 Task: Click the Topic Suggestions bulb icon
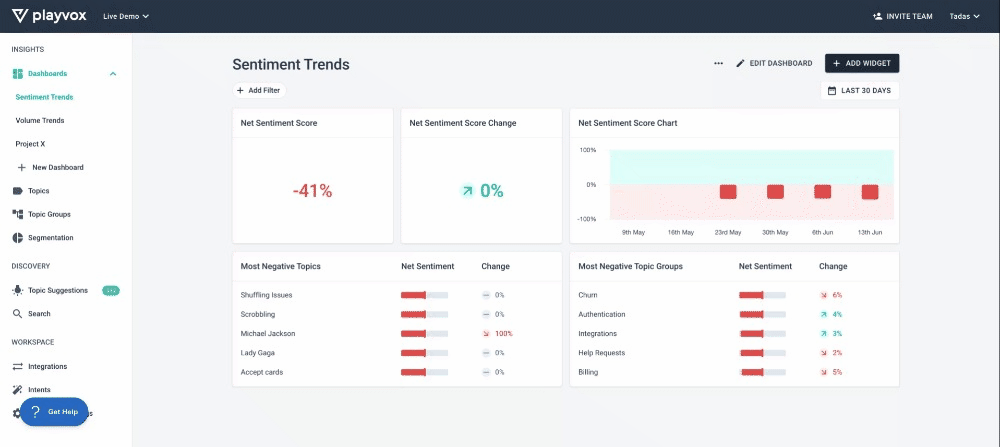point(17,290)
